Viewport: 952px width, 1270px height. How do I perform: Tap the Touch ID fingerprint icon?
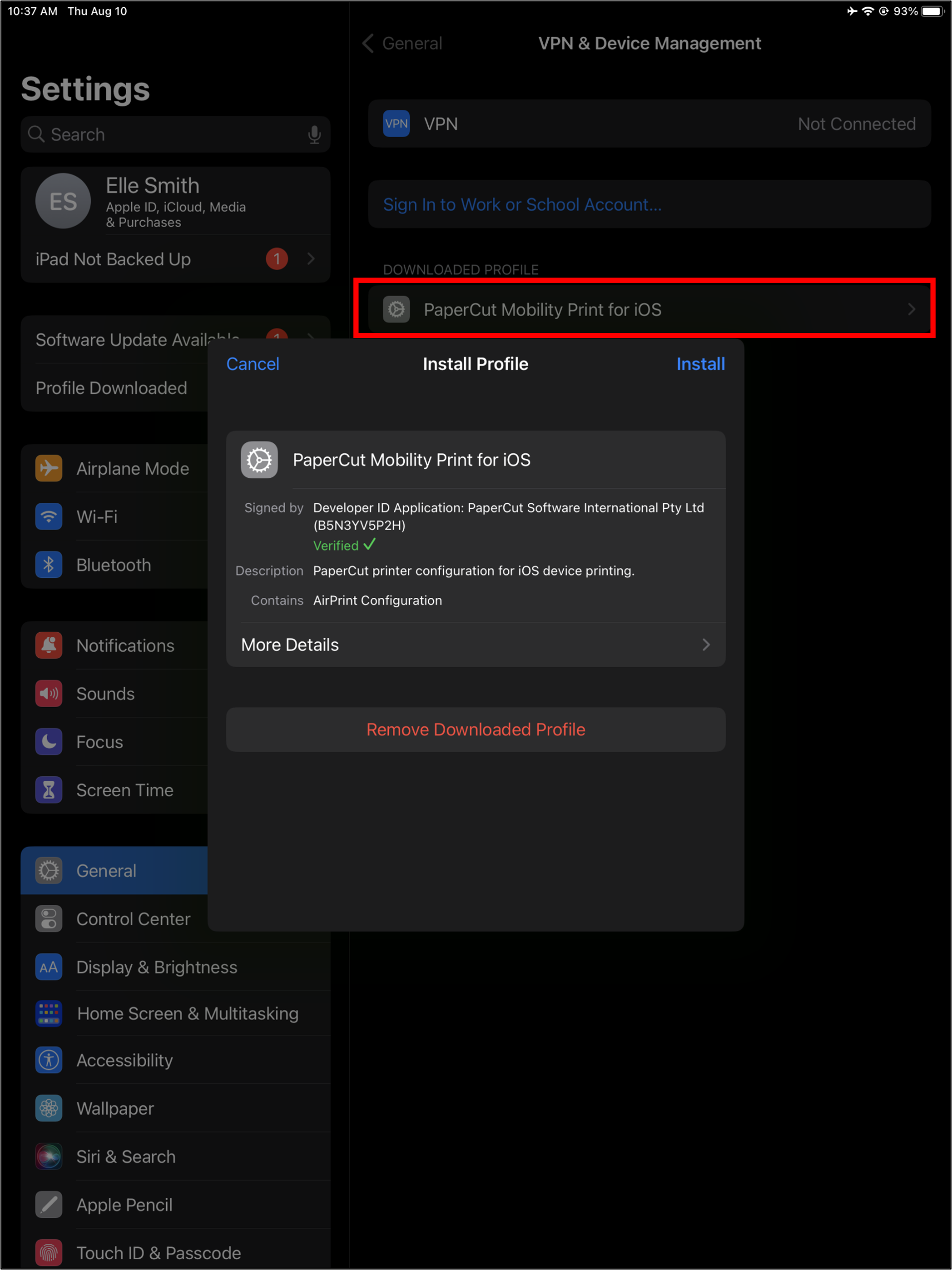49,1253
